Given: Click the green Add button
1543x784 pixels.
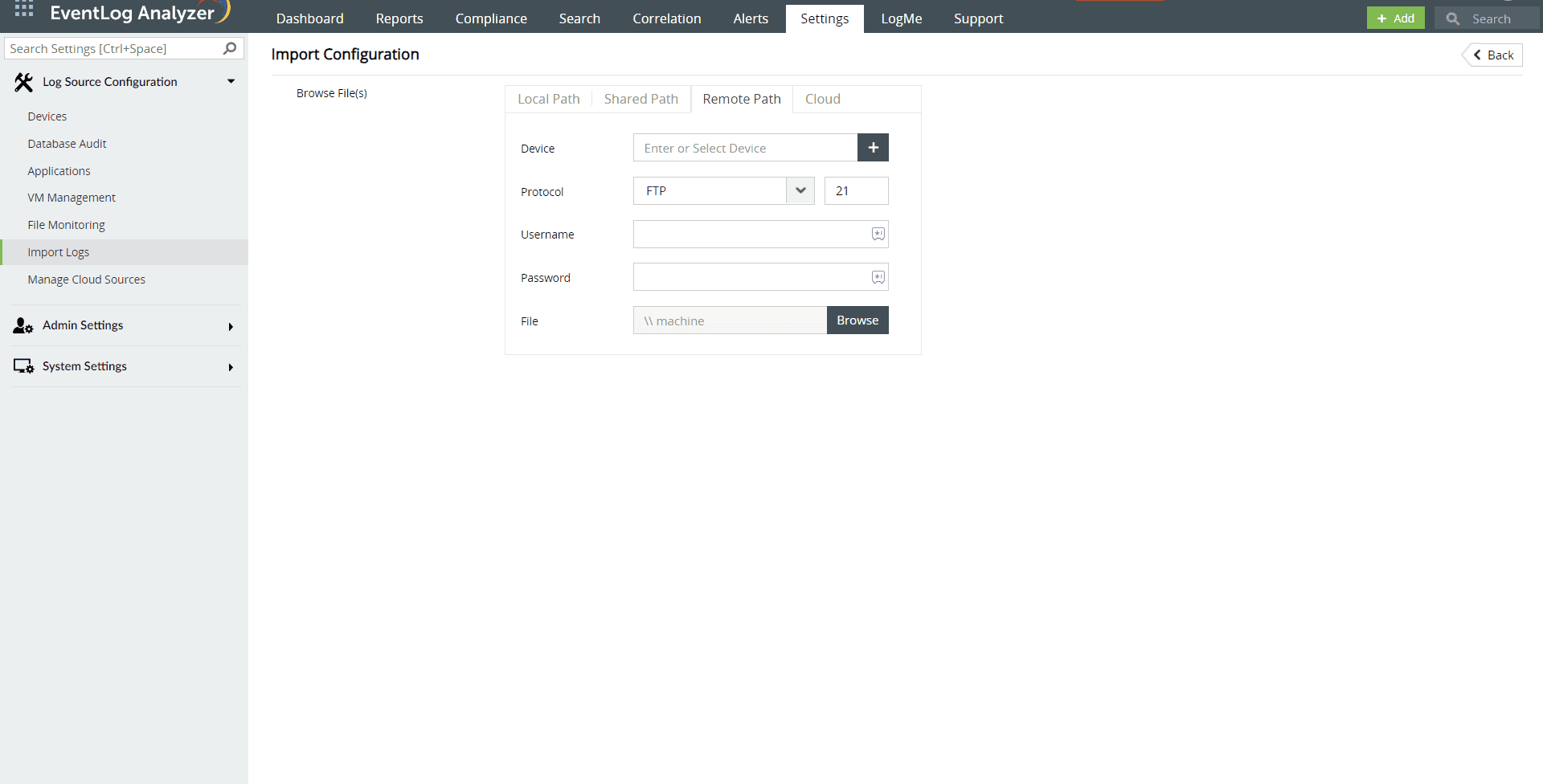Looking at the screenshot, I should 1396,18.
